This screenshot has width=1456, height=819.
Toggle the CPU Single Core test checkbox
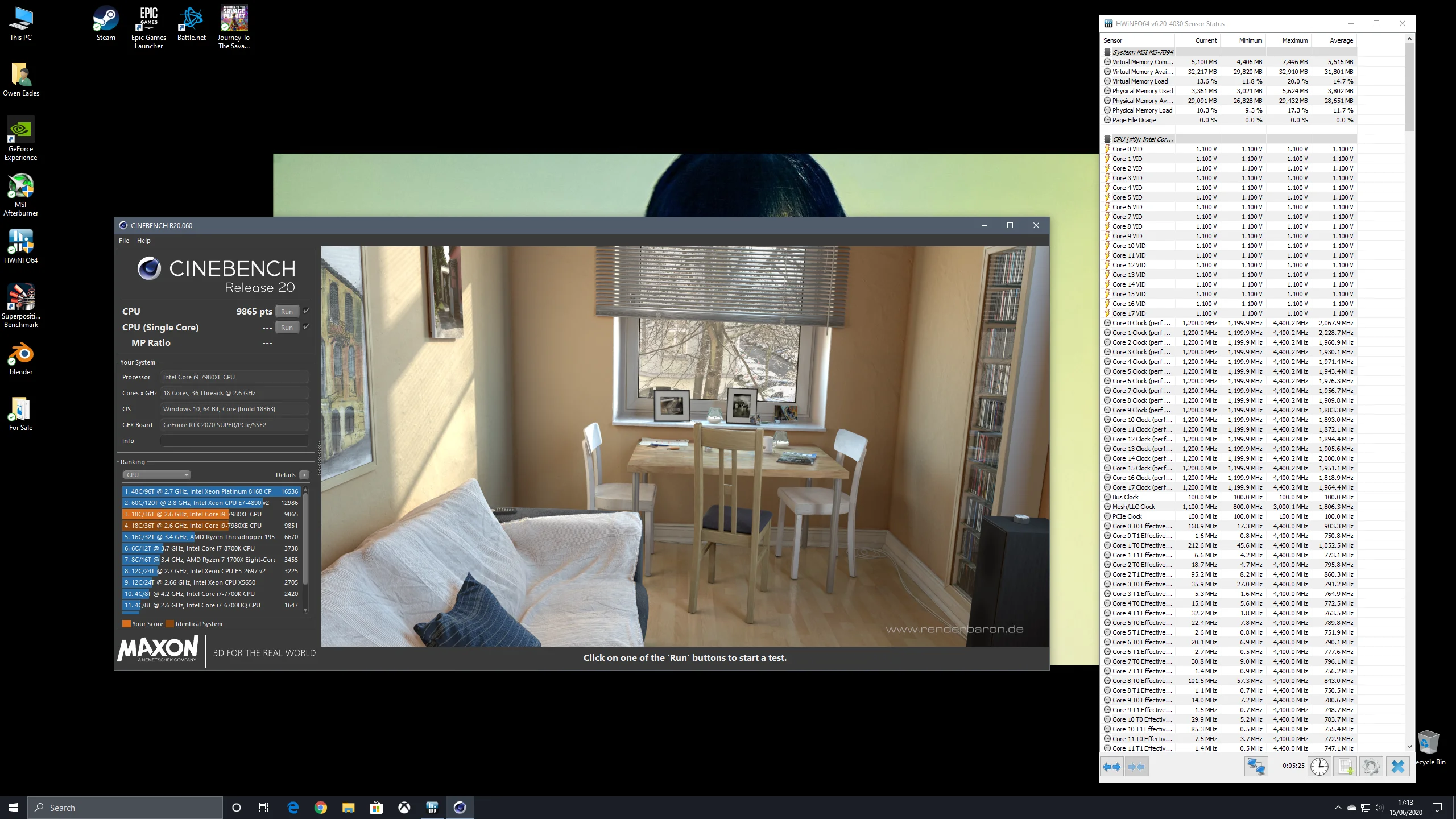pos(306,326)
